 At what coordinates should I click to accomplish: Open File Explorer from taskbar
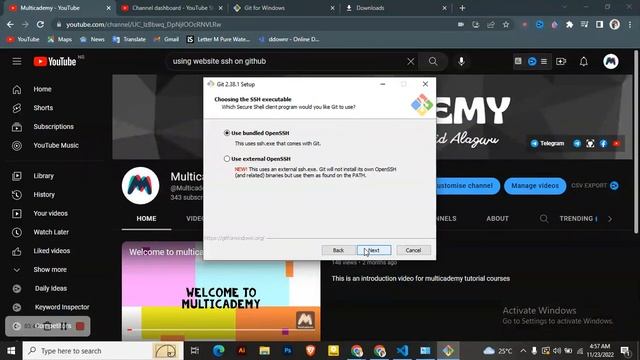coord(264,351)
